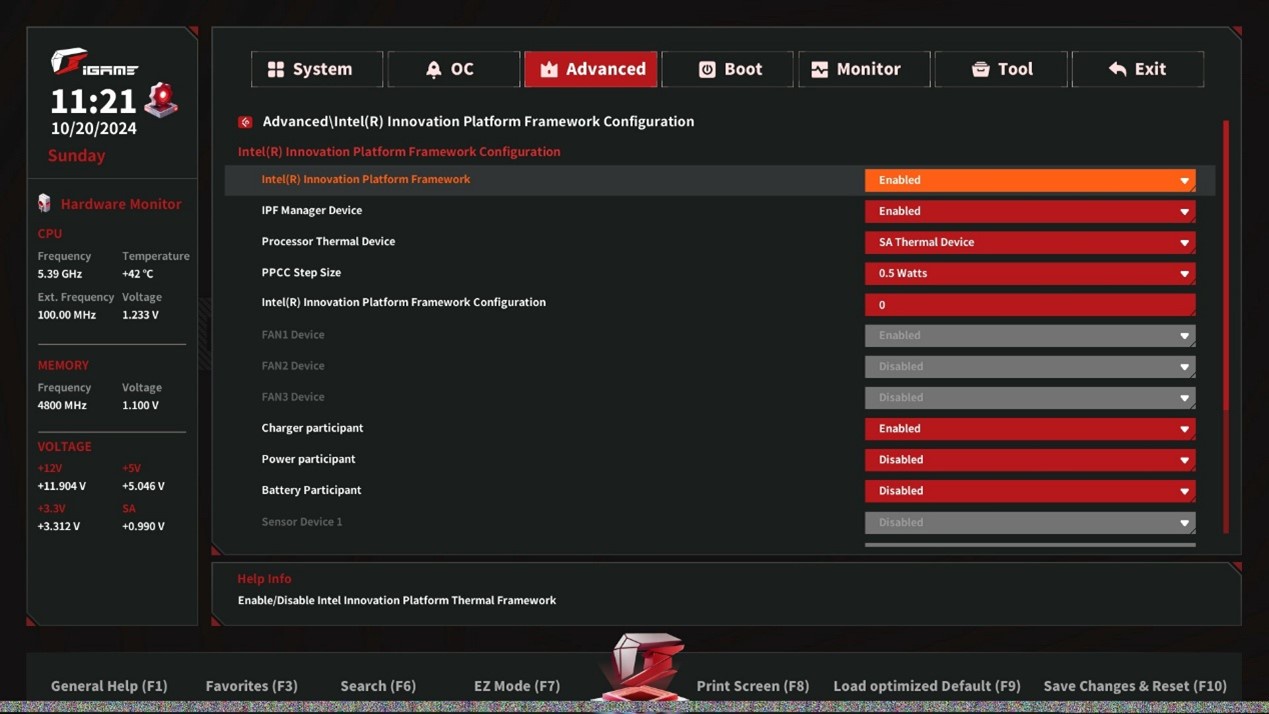The height and width of the screenshot is (714, 1269).
Task: Click the Framework Configuration value field
Action: (x=1029, y=305)
